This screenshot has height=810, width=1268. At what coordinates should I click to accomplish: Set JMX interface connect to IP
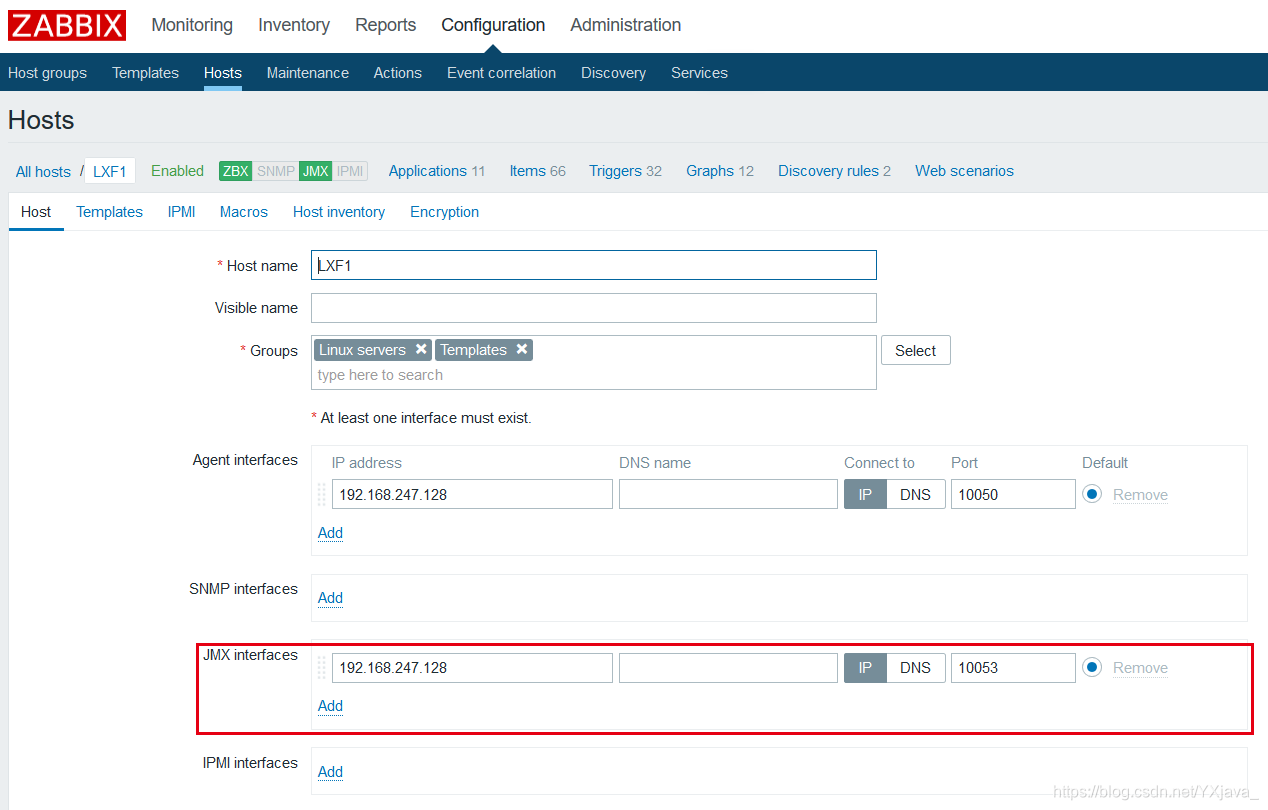[865, 667]
